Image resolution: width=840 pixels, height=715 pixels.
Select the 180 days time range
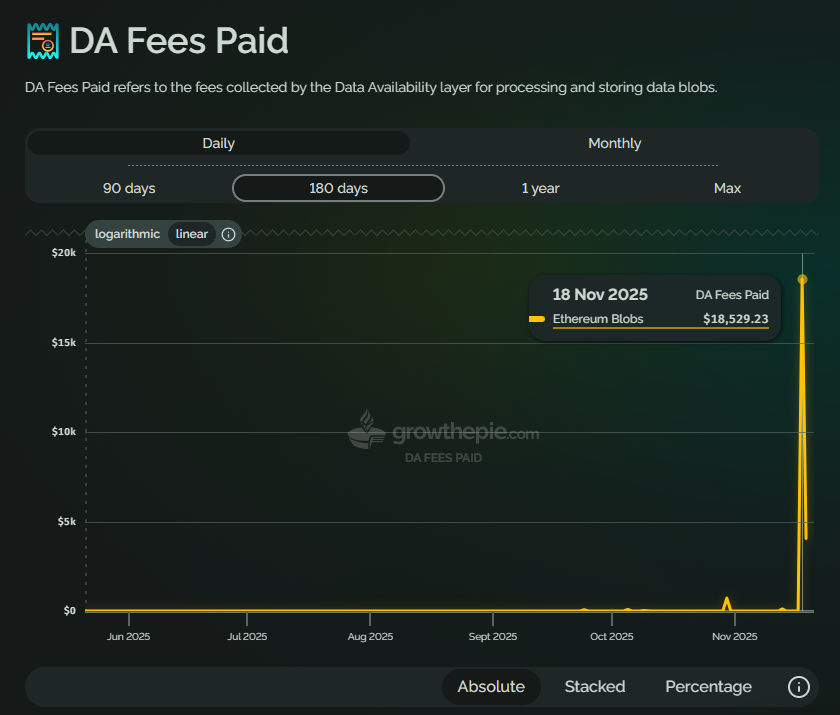(x=338, y=188)
